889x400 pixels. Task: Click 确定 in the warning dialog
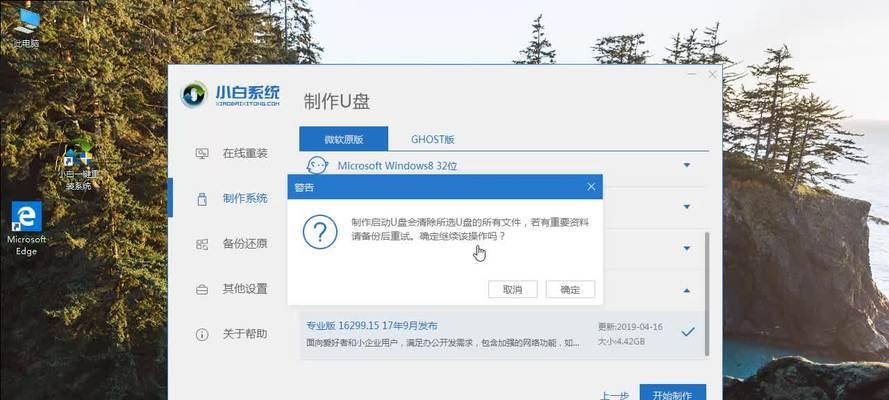[x=570, y=290]
